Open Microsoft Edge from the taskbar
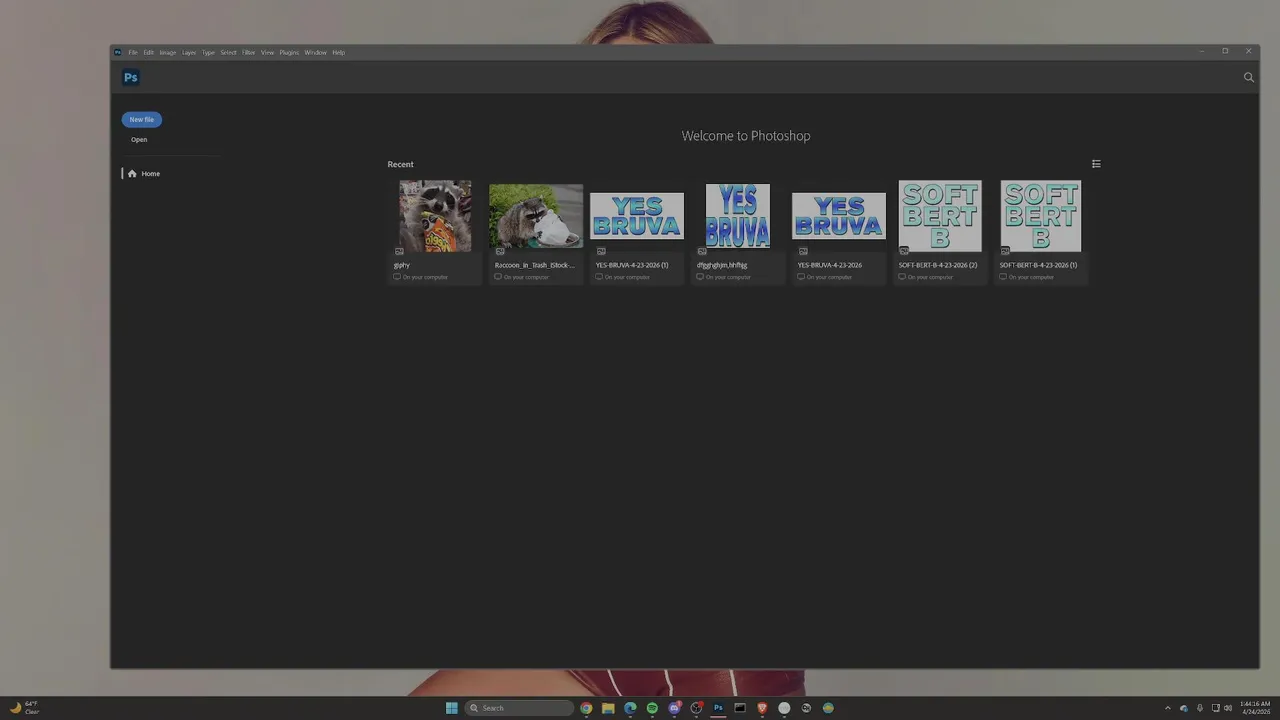 [x=630, y=708]
